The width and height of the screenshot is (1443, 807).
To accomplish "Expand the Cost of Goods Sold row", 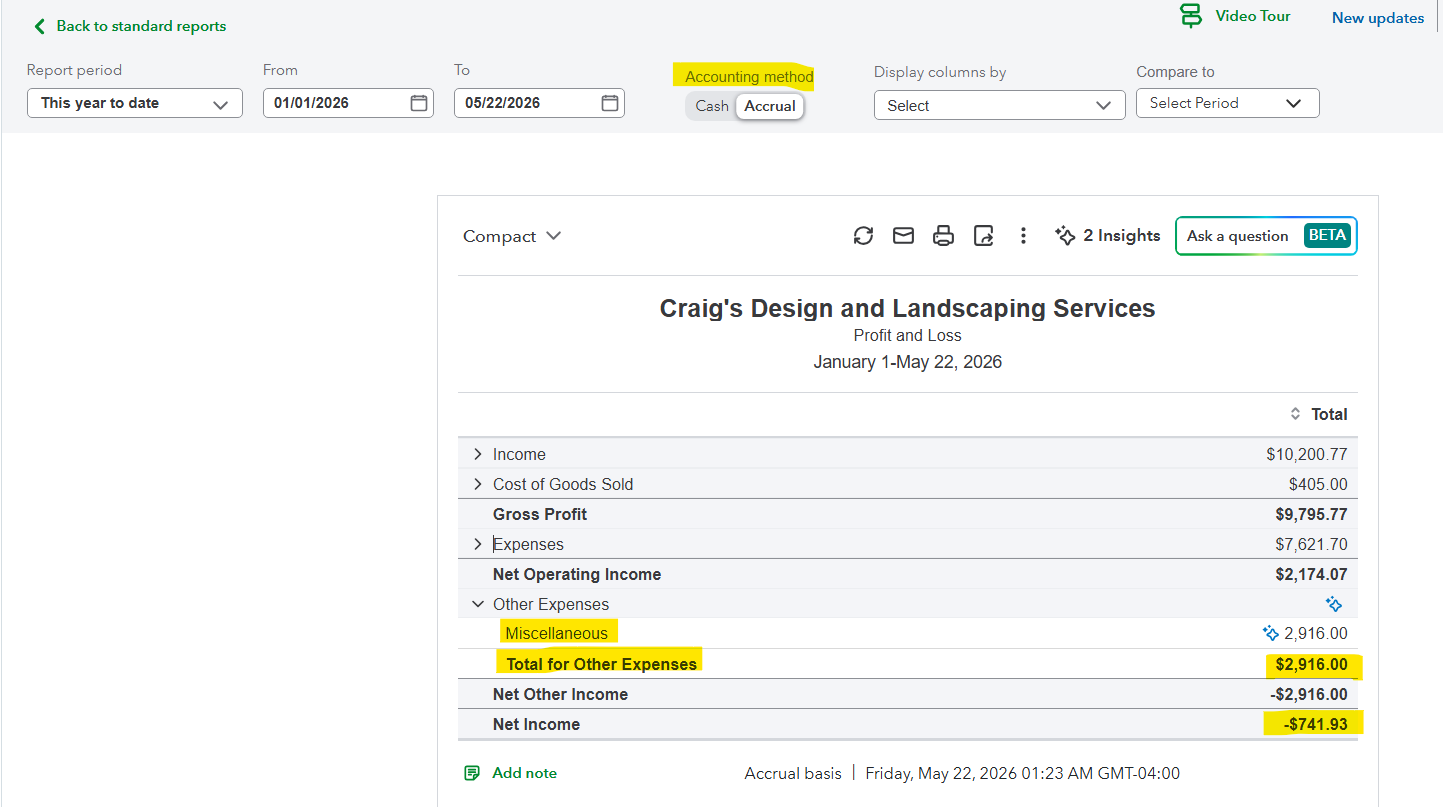I will click(477, 484).
